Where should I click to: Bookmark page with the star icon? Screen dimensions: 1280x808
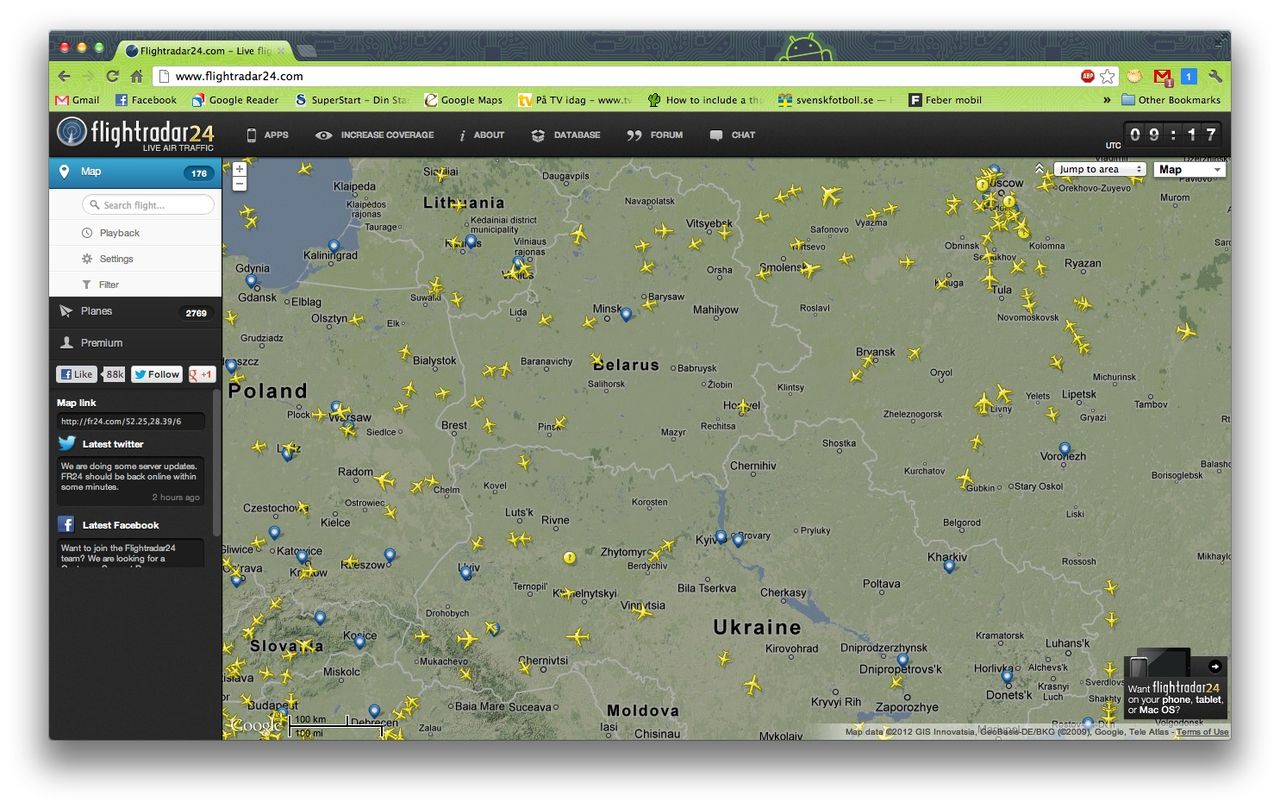point(1107,76)
